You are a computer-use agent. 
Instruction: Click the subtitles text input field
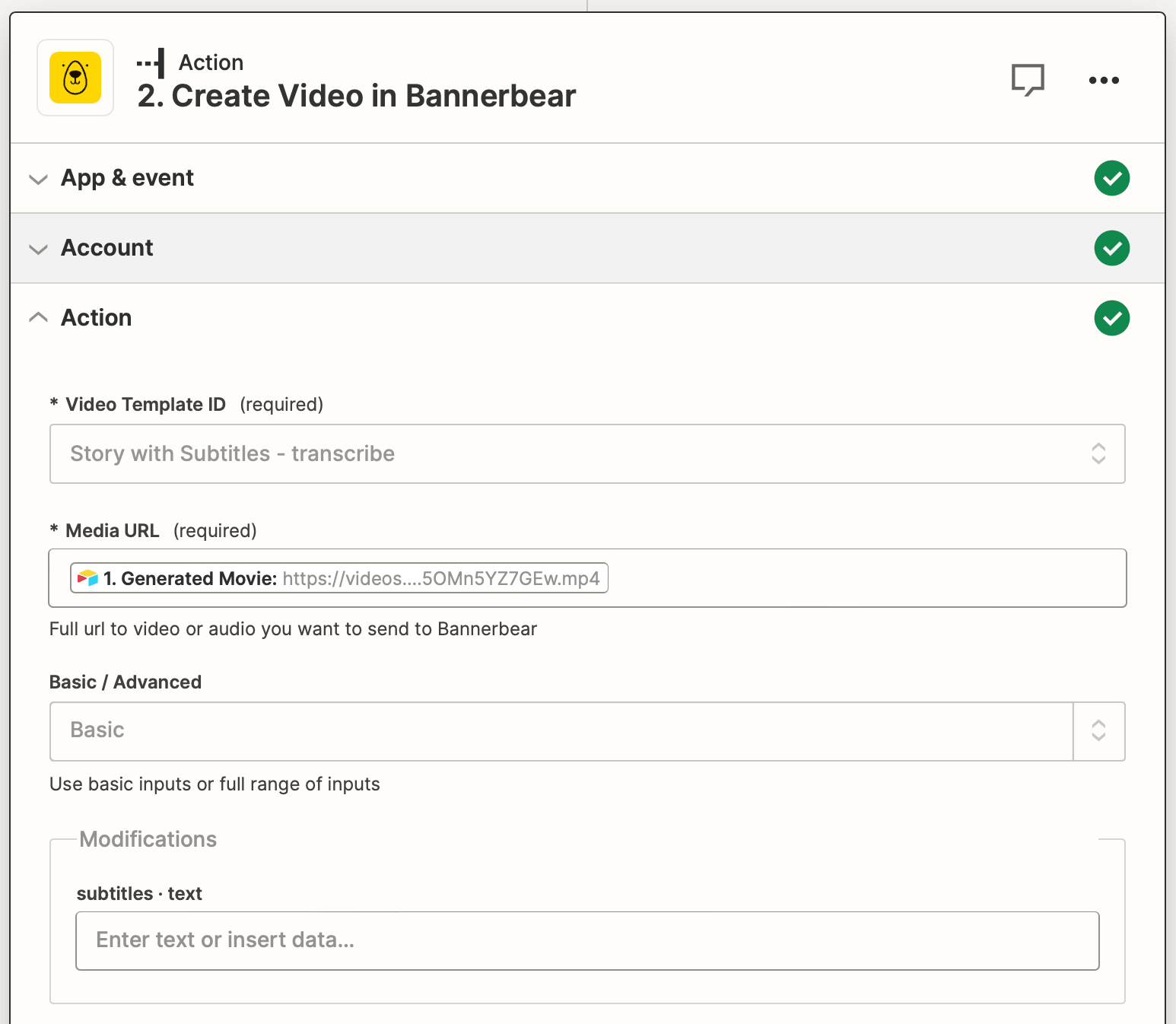point(586,940)
